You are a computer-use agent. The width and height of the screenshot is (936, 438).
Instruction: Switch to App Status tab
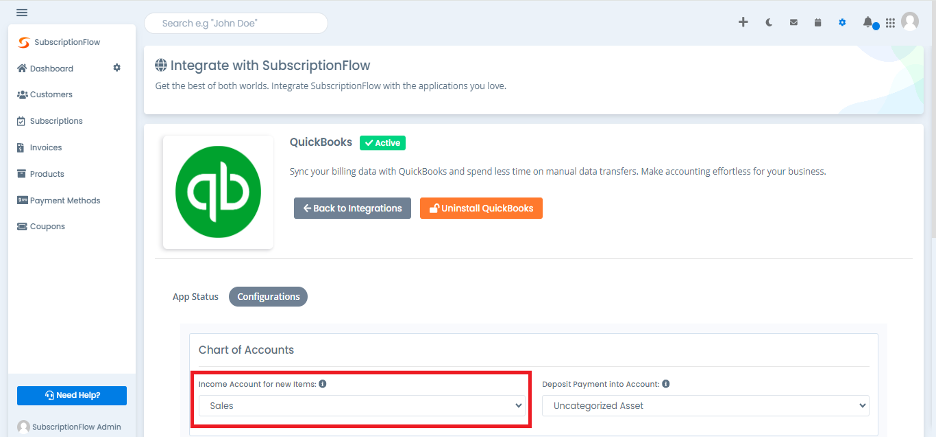[x=195, y=297]
